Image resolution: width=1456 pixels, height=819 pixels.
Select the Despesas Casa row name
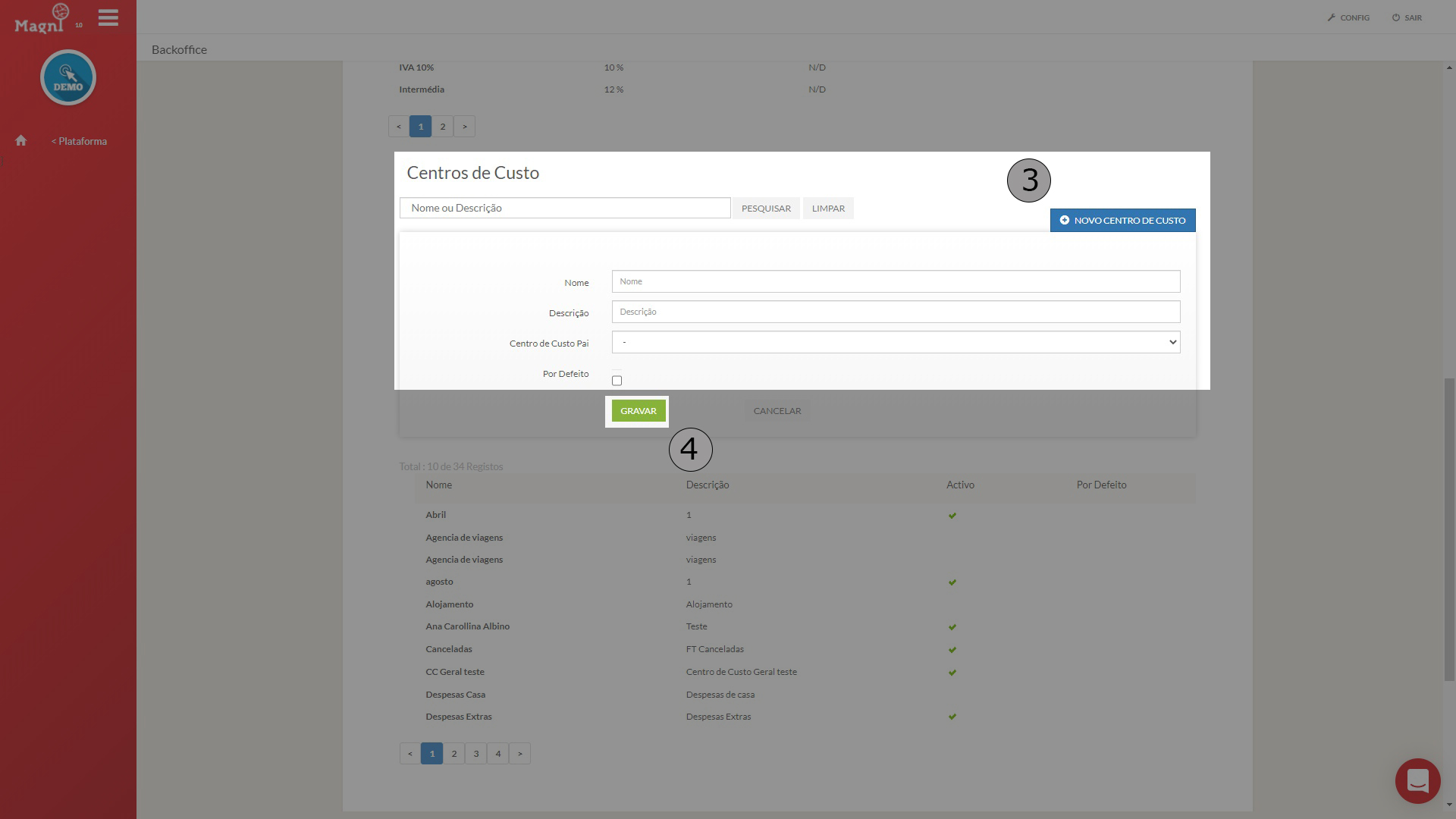click(x=455, y=695)
